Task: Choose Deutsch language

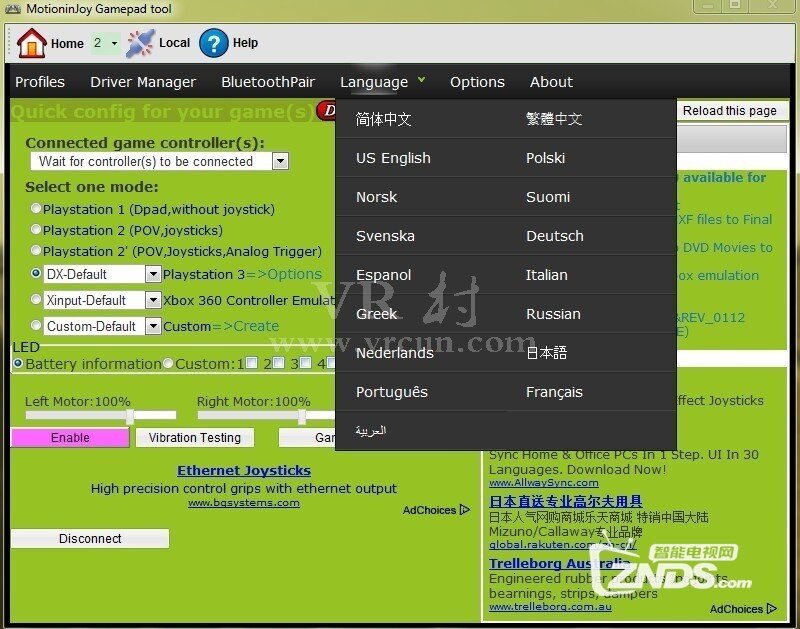Action: point(555,236)
